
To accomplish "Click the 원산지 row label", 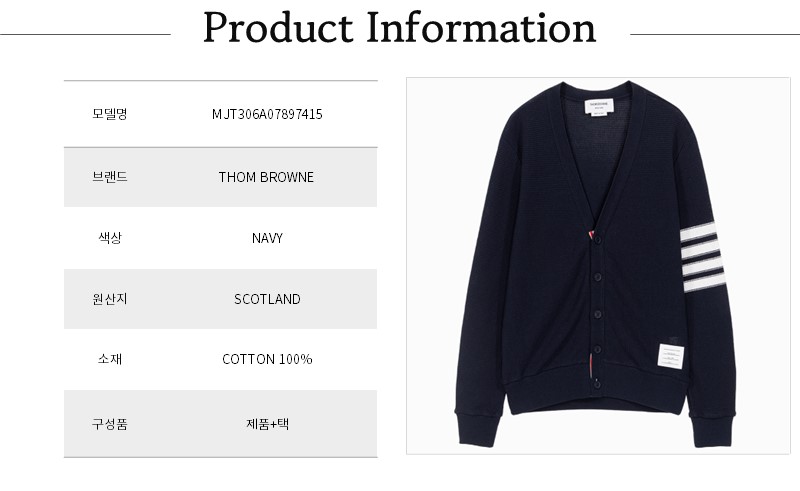I will 109,299.
